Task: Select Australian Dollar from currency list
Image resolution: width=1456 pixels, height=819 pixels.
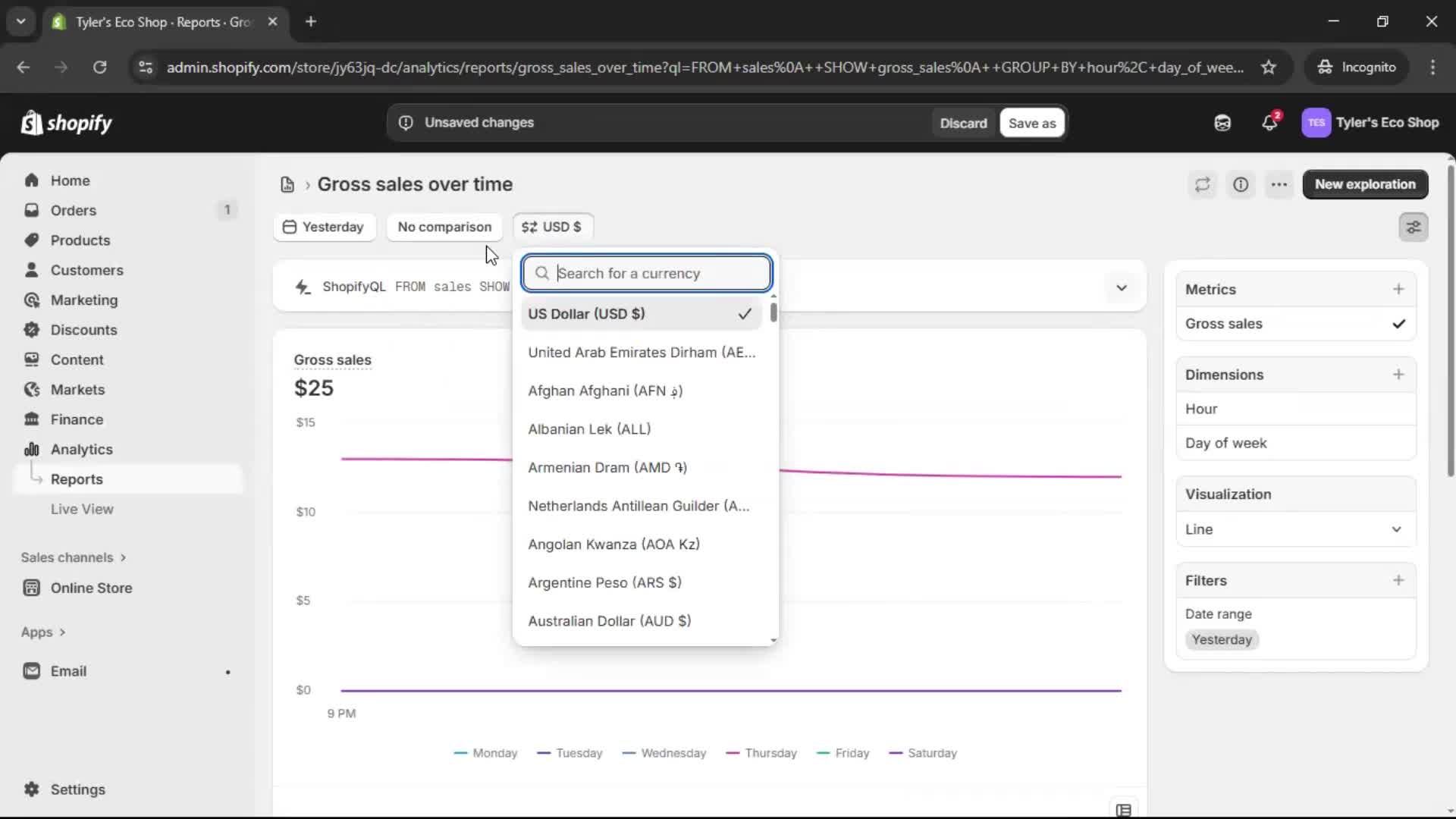Action: tap(609, 621)
